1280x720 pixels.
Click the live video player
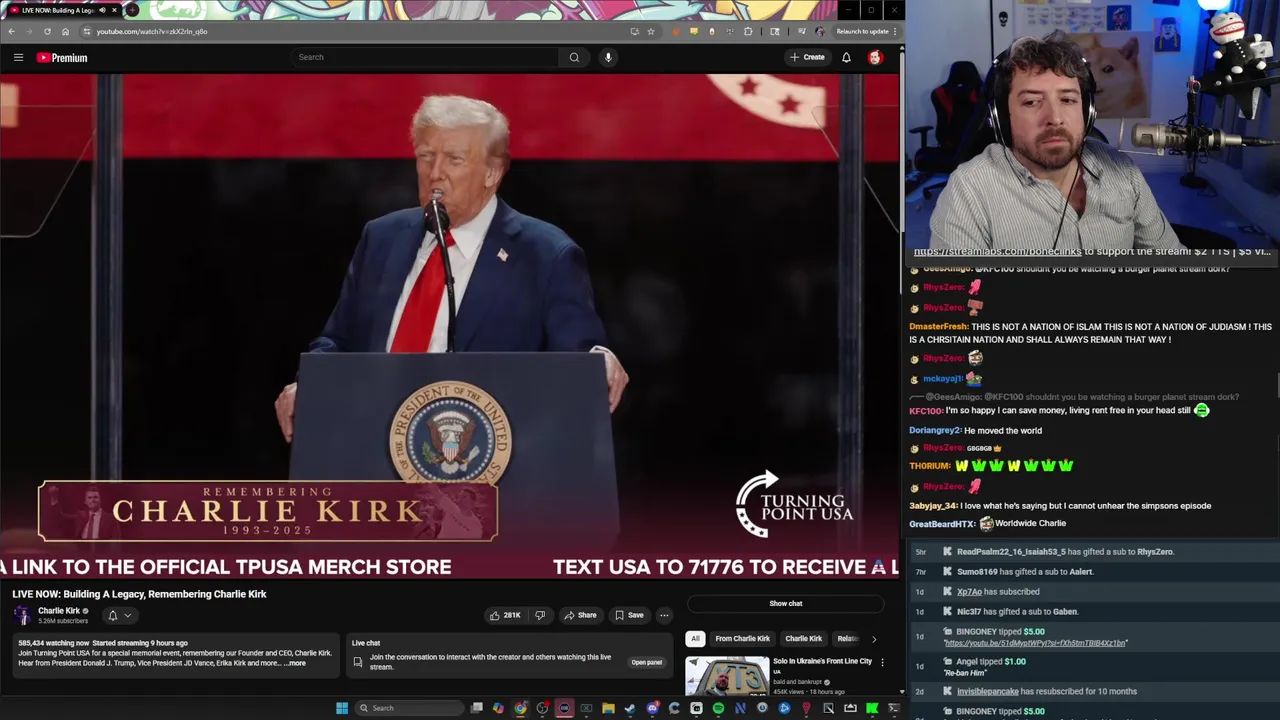point(450,327)
